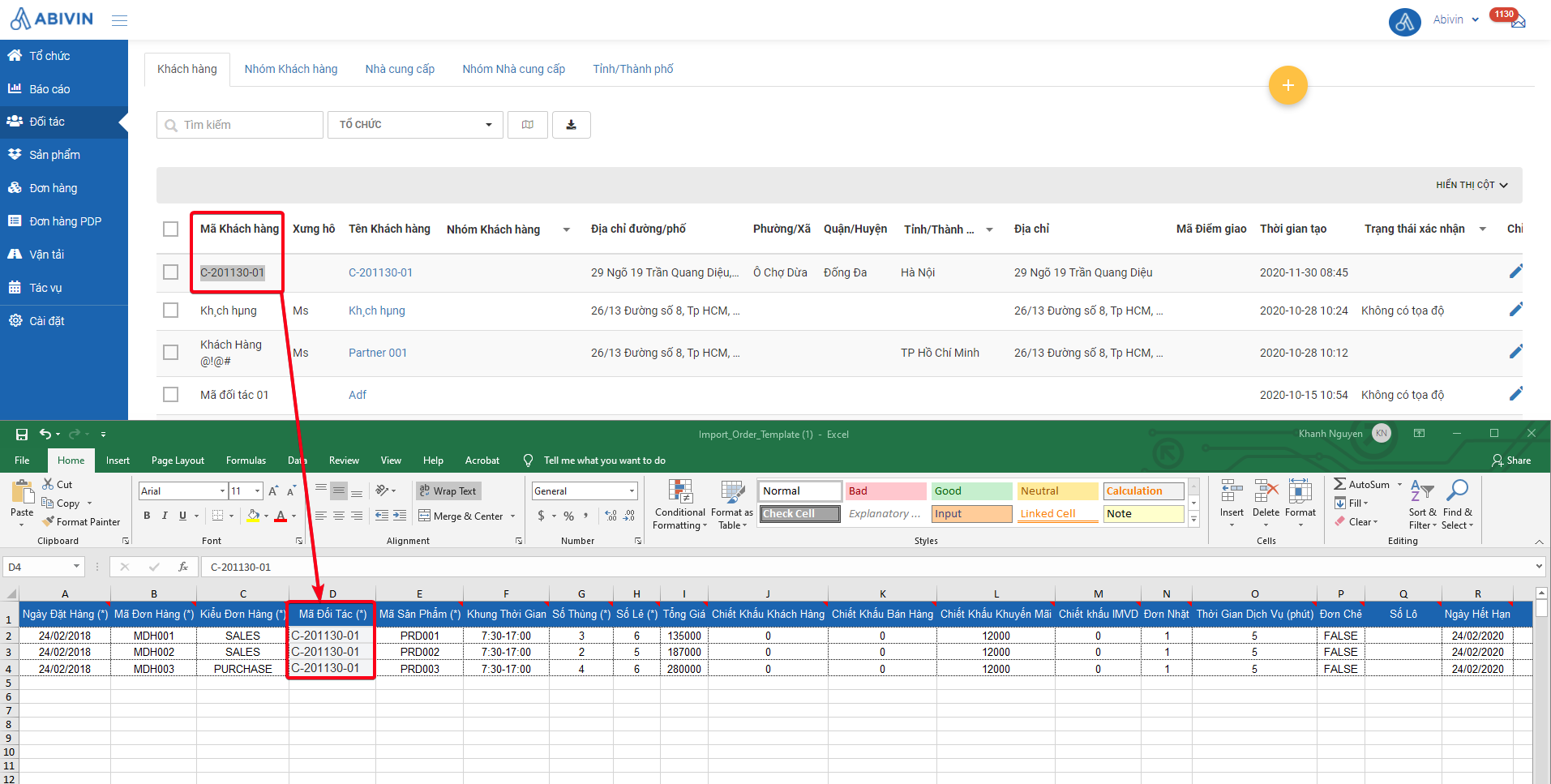Click the Excel Paste icon
Viewport: 1551px width, 784px height.
click(x=22, y=491)
